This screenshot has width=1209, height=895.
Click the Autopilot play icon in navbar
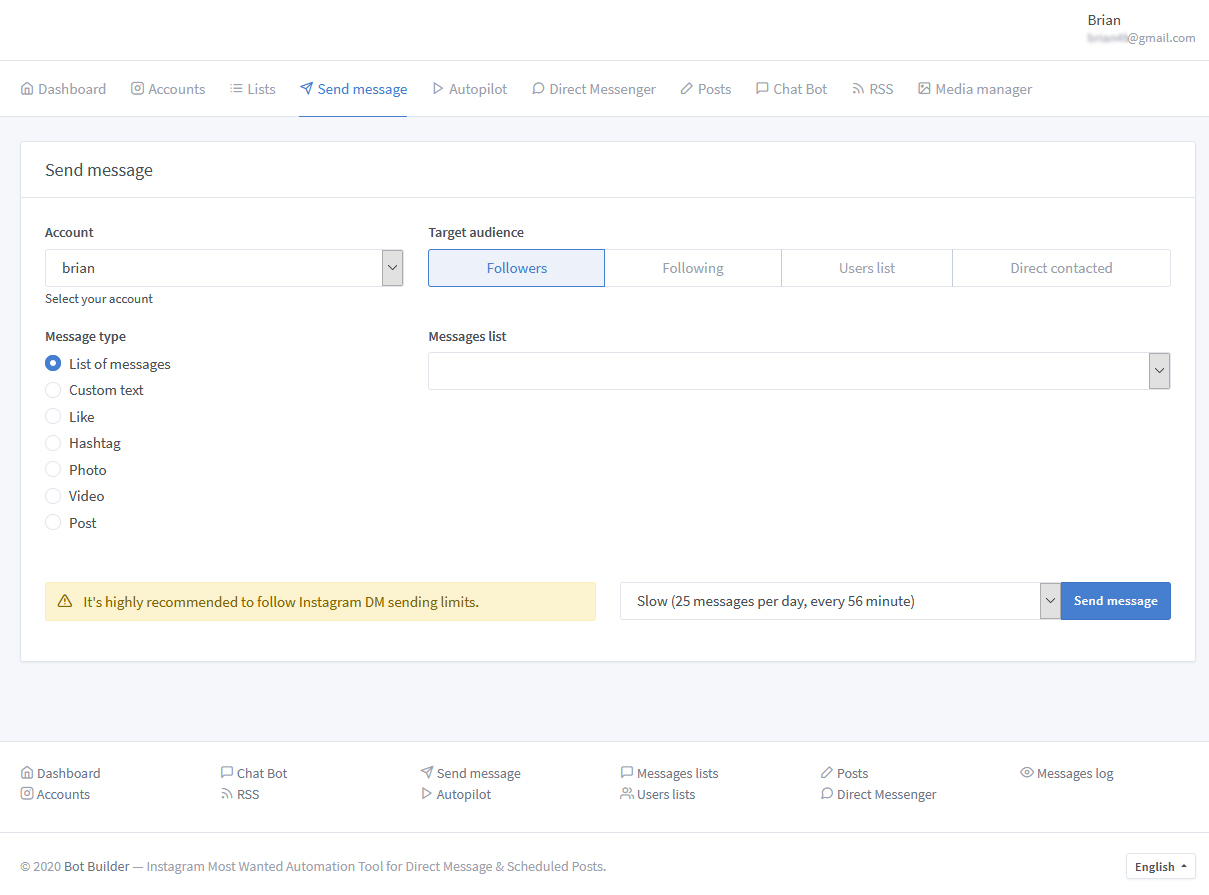[x=438, y=89]
